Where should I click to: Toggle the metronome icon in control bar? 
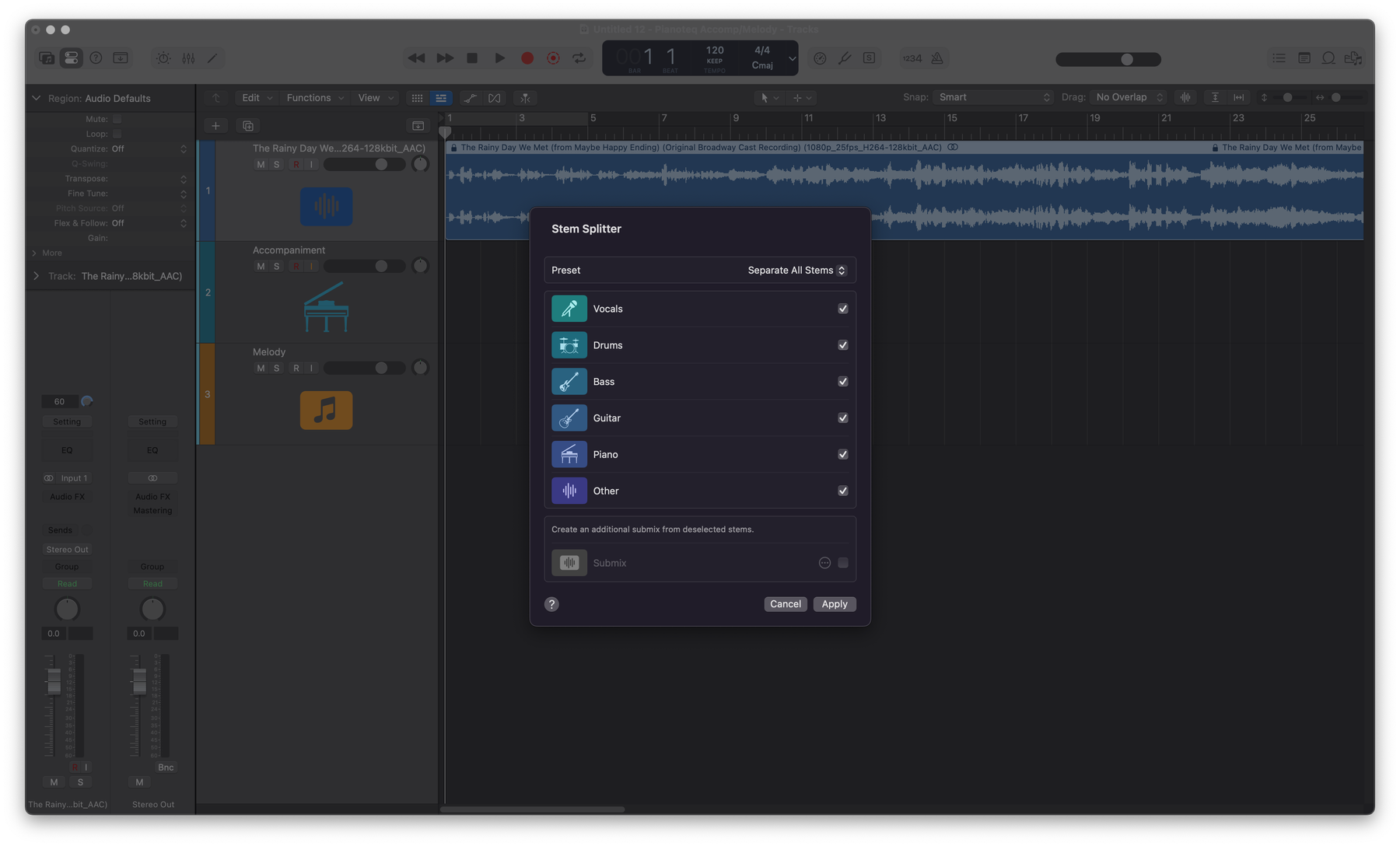[937, 58]
